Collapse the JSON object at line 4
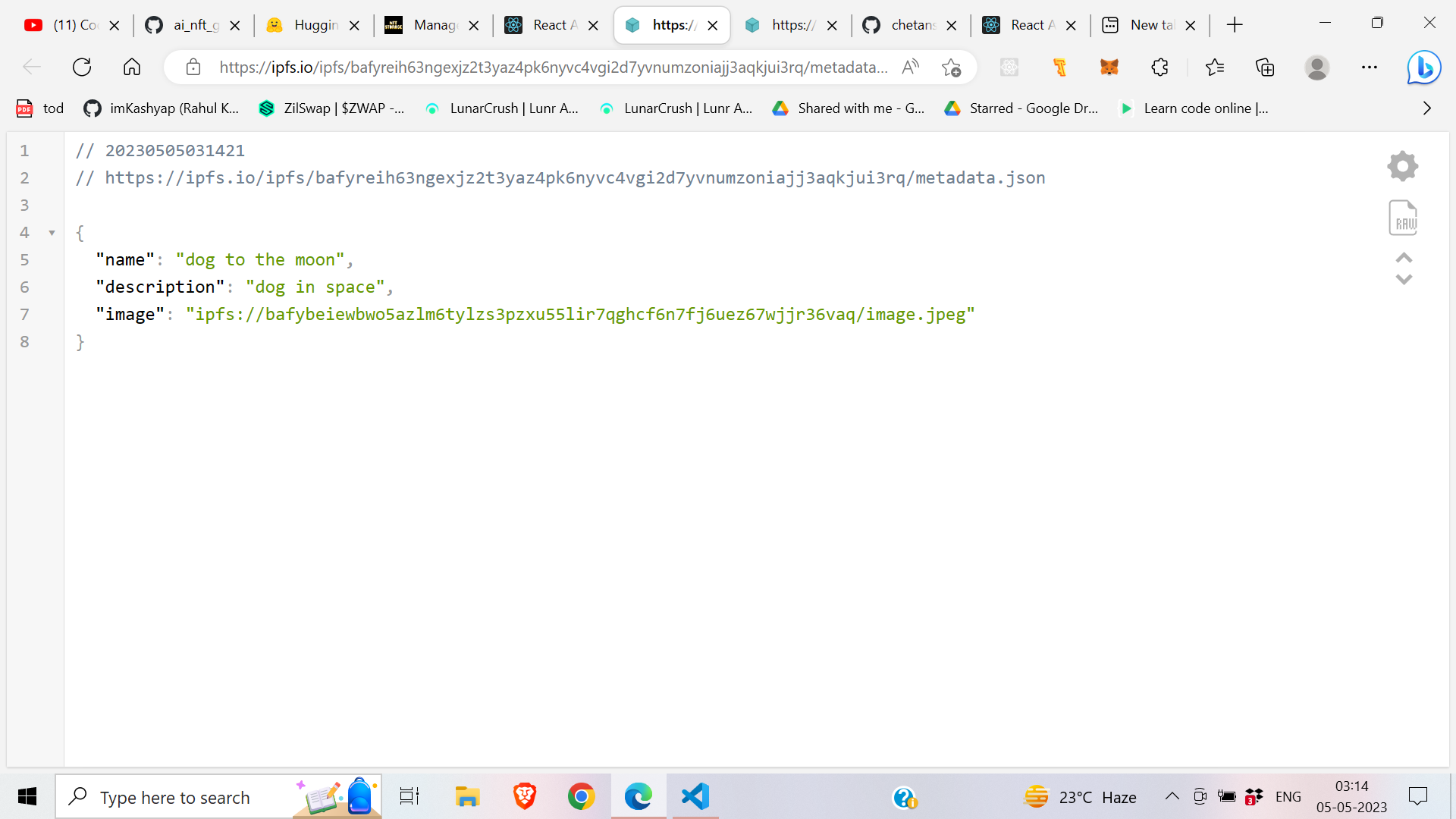1456x819 pixels. click(52, 233)
